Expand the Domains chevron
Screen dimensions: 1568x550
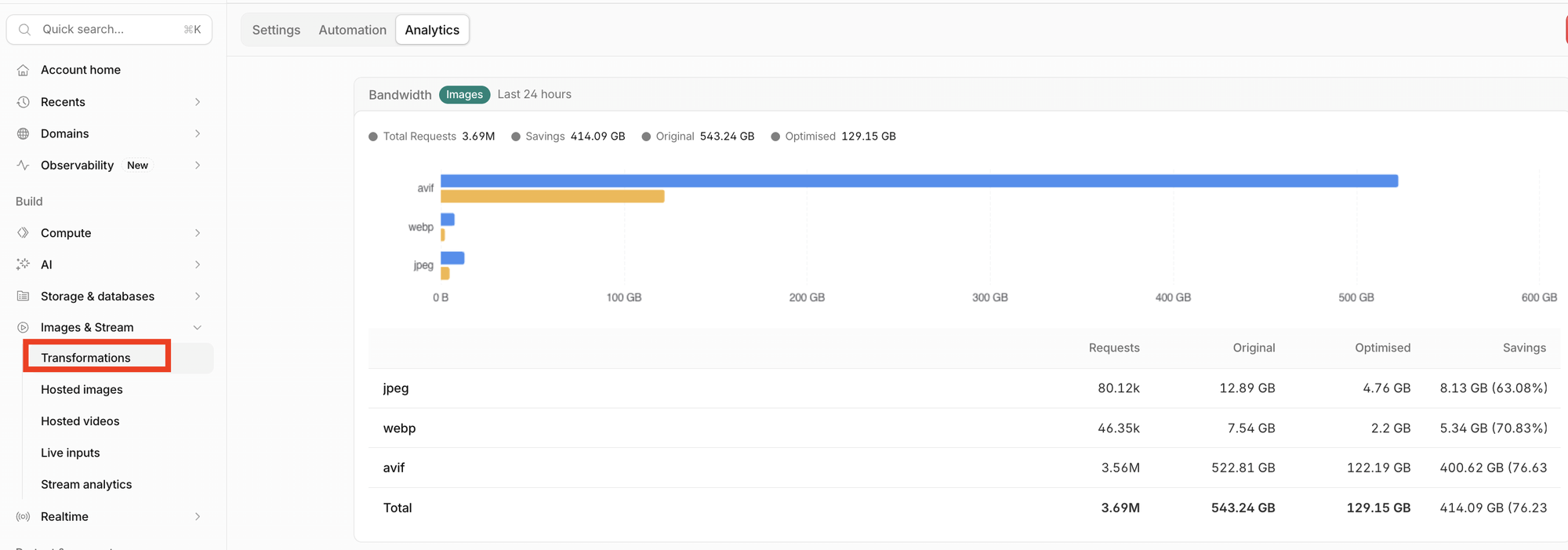pyautogui.click(x=198, y=133)
